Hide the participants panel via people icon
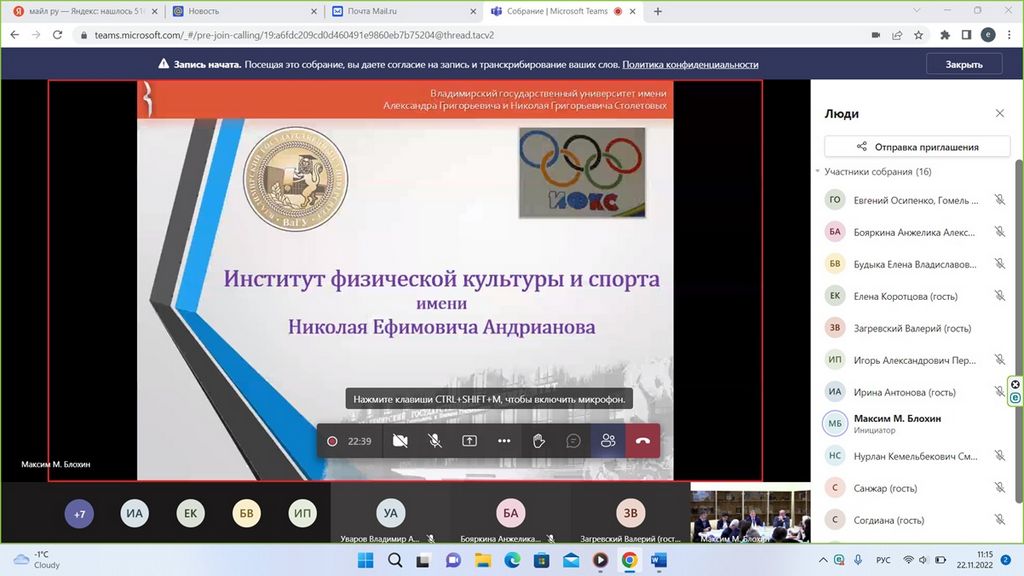 (608, 441)
